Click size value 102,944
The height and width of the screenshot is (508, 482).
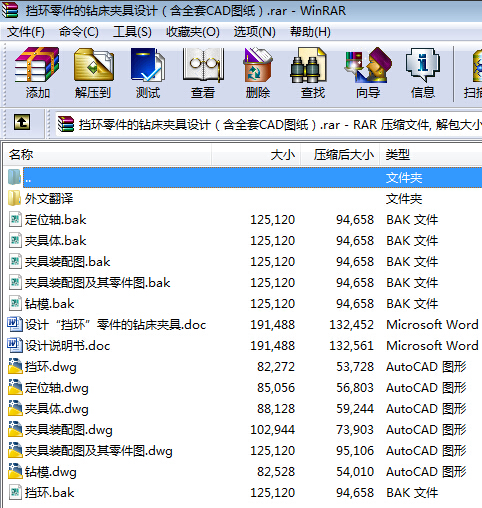point(273,430)
